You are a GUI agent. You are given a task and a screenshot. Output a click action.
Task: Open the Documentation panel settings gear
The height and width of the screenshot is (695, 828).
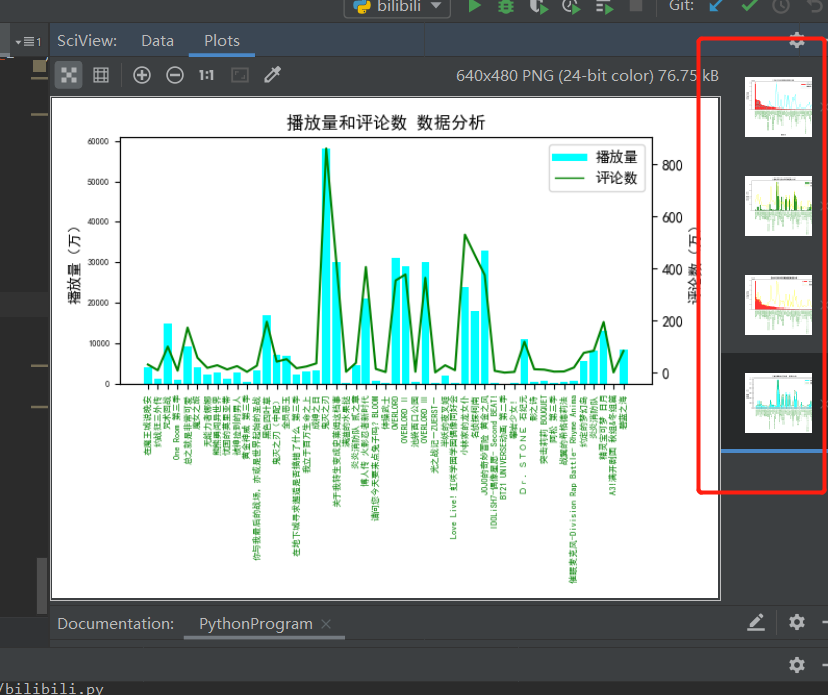[x=796, y=622]
